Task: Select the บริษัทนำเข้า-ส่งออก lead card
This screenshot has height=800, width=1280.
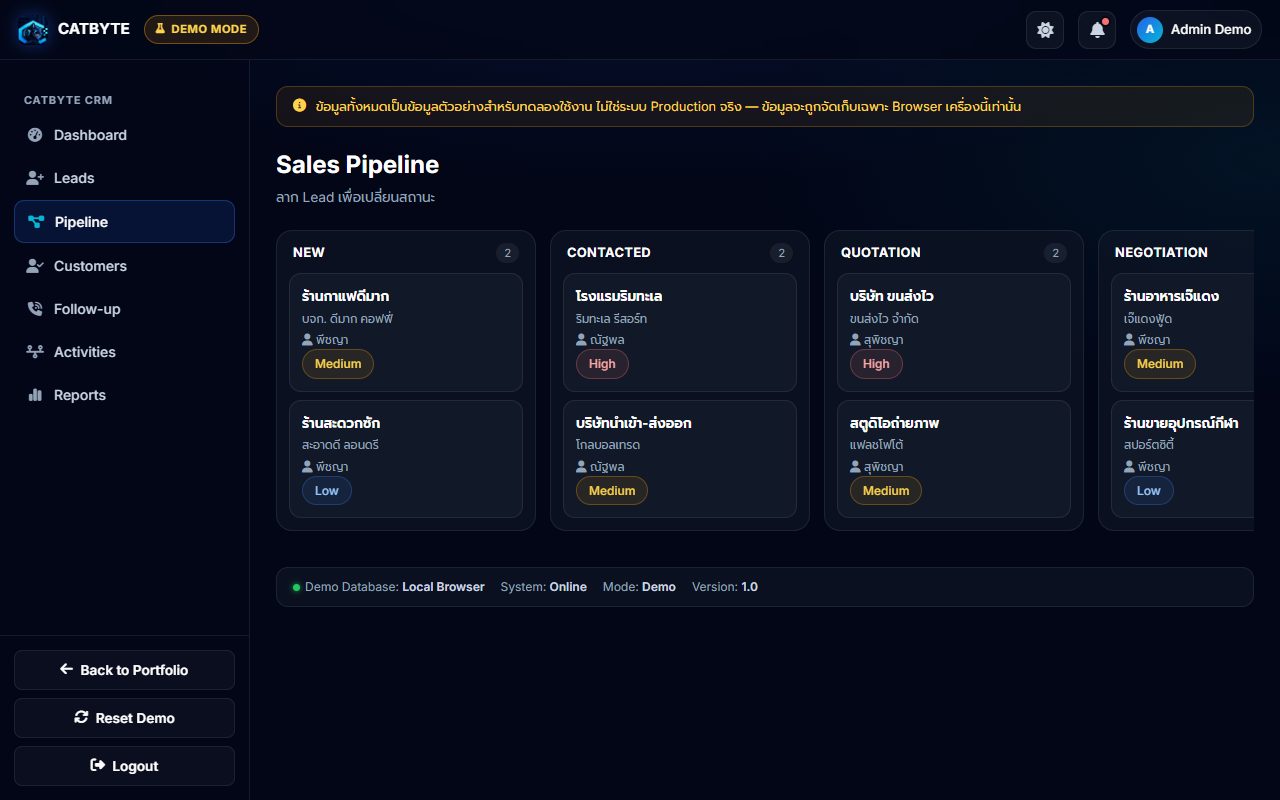Action: 680,459
